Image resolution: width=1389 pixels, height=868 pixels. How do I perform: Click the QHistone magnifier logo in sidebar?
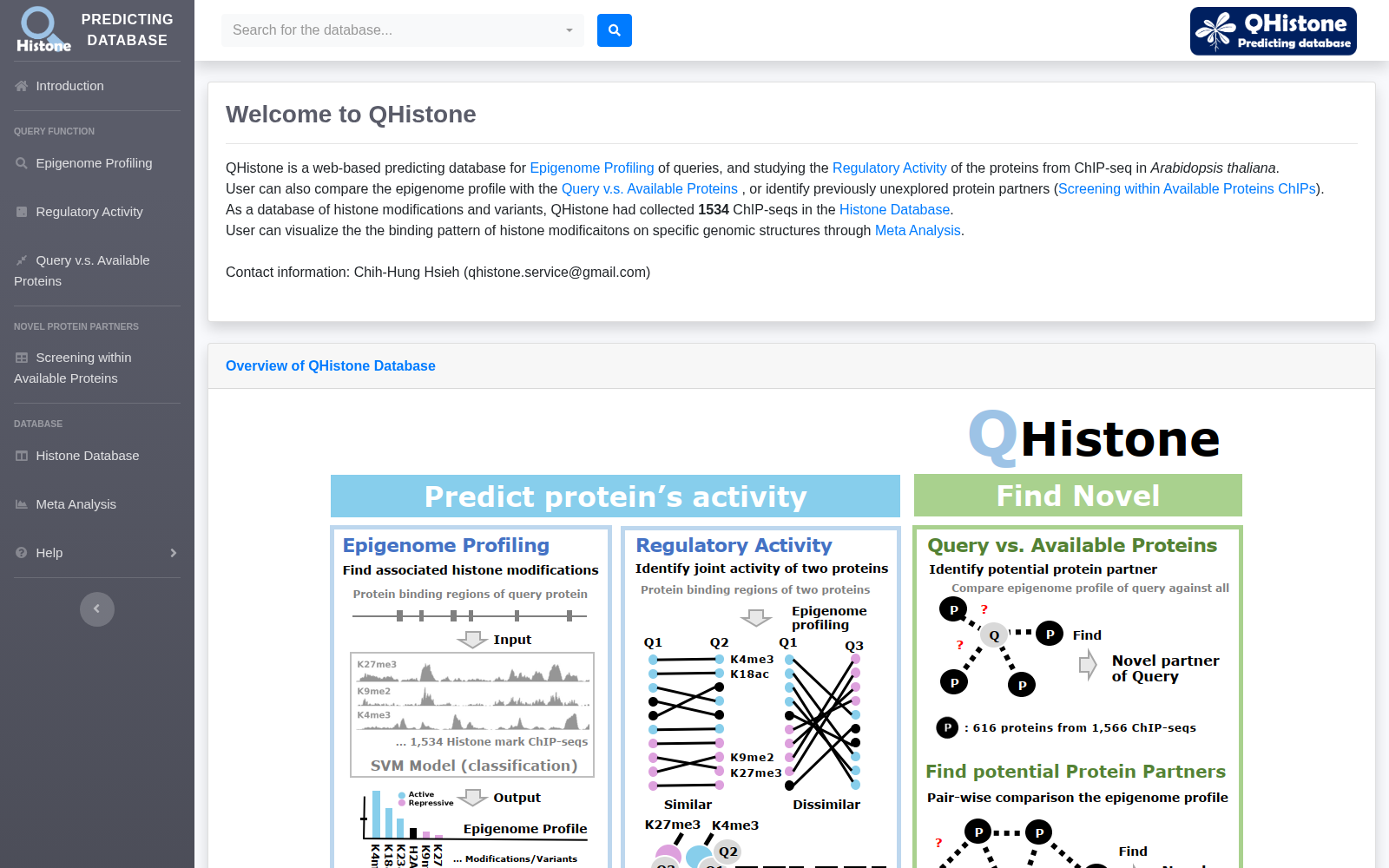tap(43, 30)
